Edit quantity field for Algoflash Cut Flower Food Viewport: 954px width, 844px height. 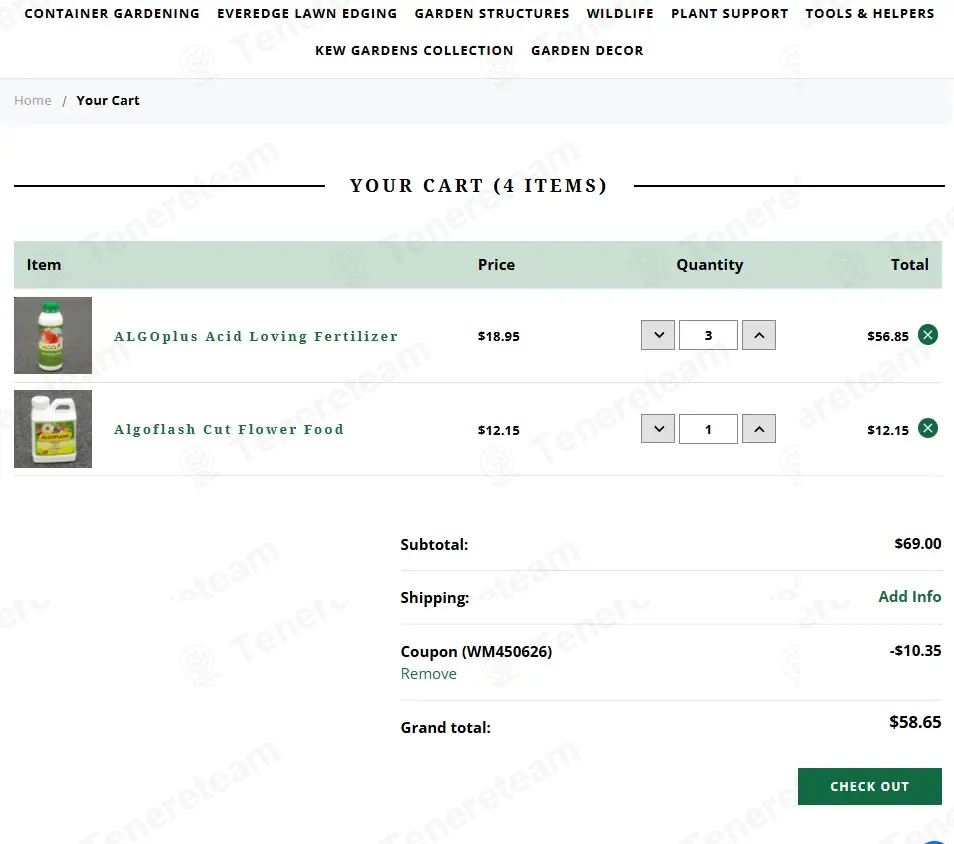pos(708,429)
